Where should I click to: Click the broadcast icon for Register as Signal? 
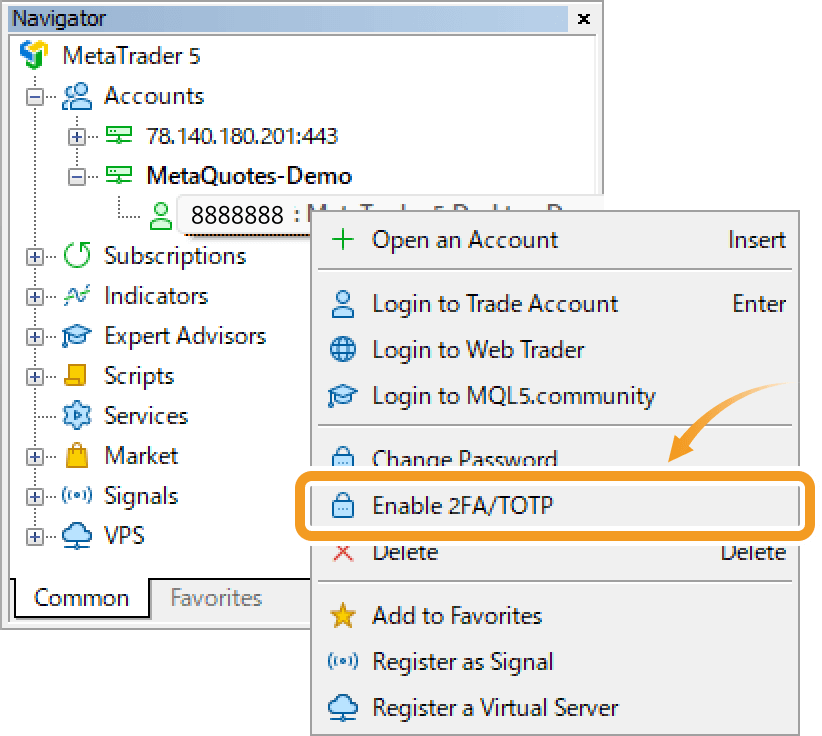343,661
